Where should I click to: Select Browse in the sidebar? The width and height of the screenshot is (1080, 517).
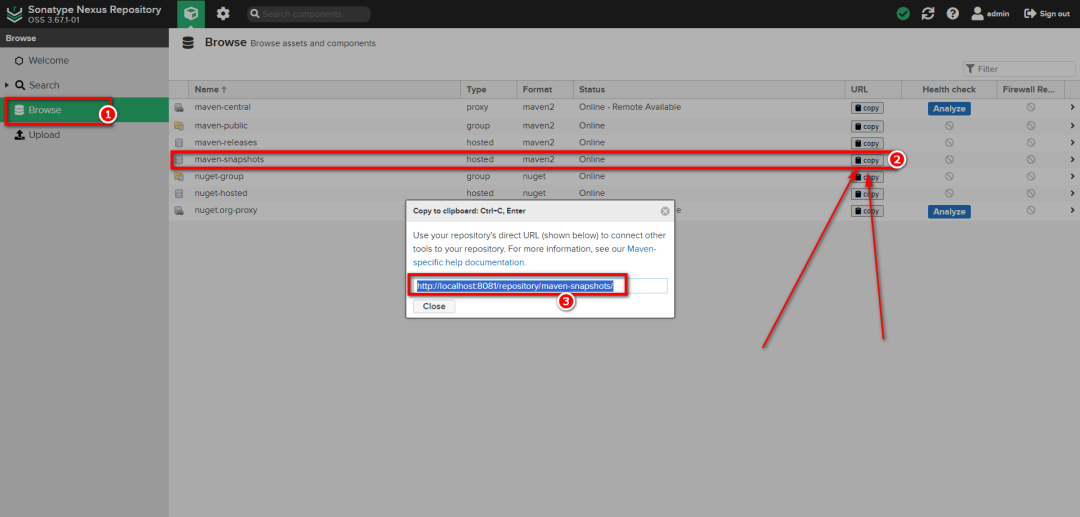pos(84,110)
